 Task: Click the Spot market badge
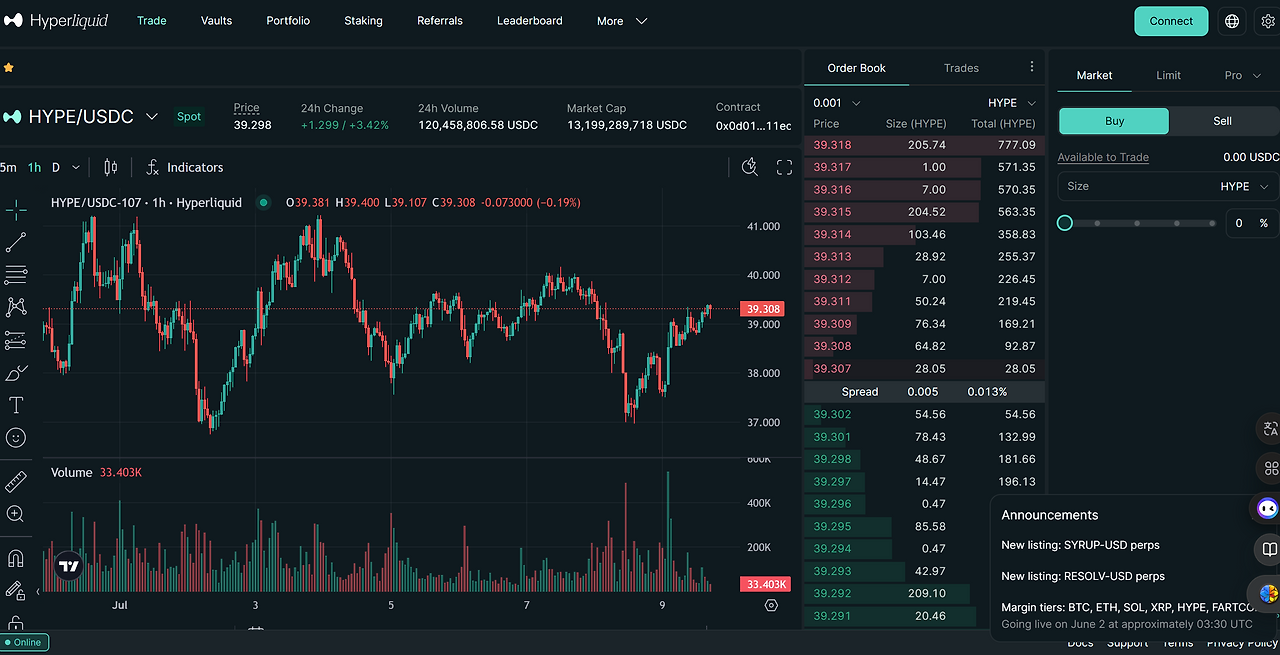click(189, 116)
